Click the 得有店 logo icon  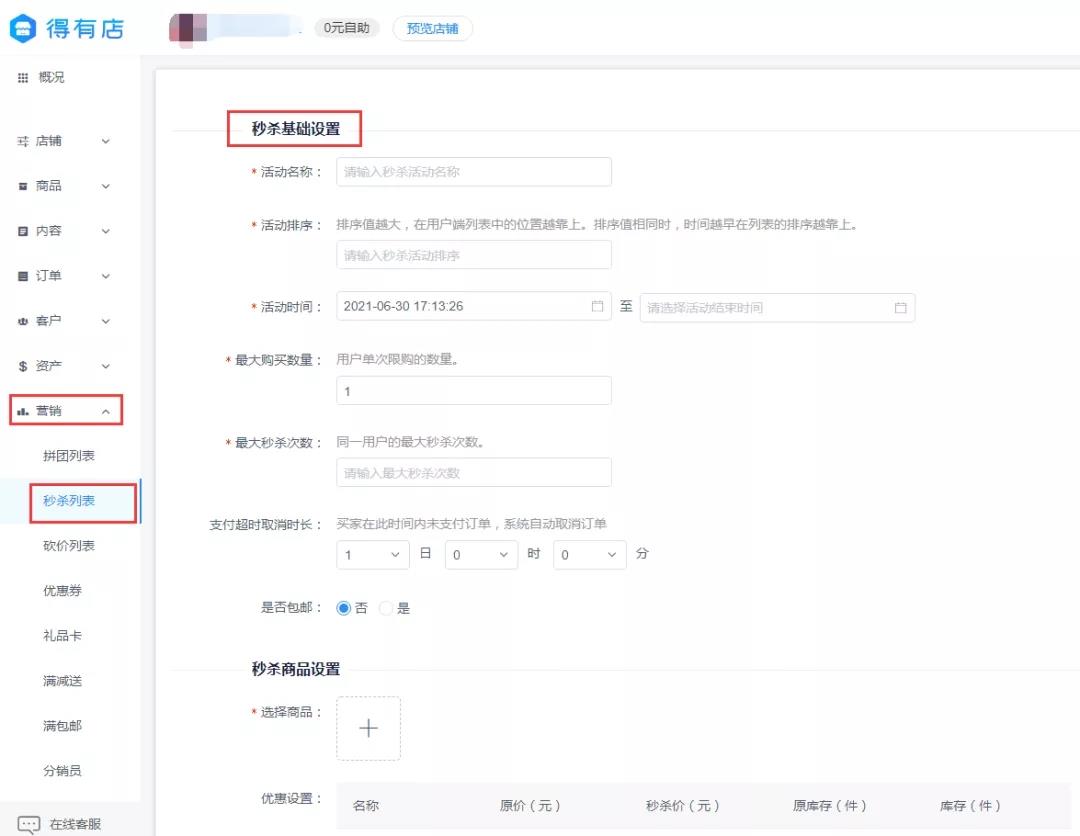pyautogui.click(x=23, y=29)
